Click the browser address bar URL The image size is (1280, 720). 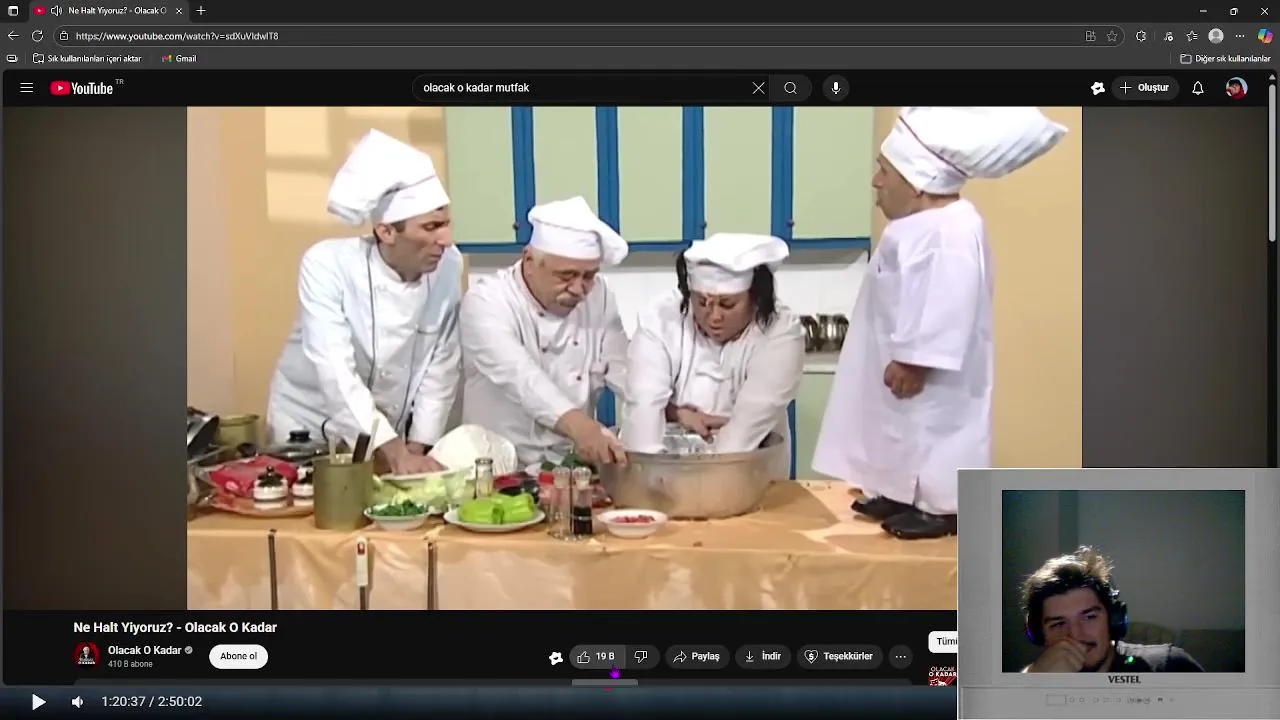tap(177, 36)
